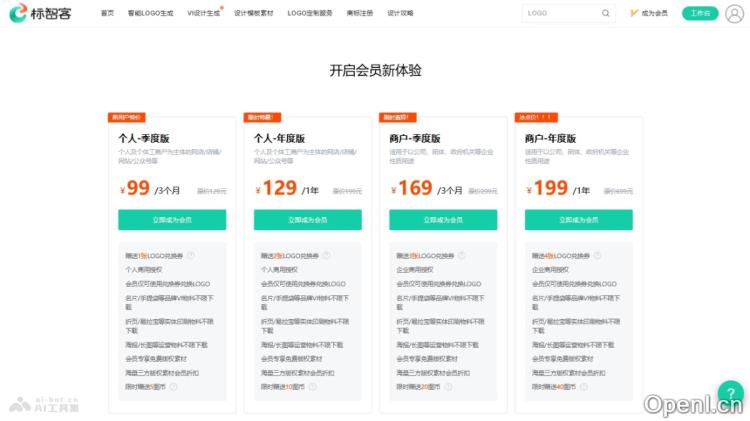
Task: Open the LOGO定制服务 navigation item
Action: pos(310,13)
